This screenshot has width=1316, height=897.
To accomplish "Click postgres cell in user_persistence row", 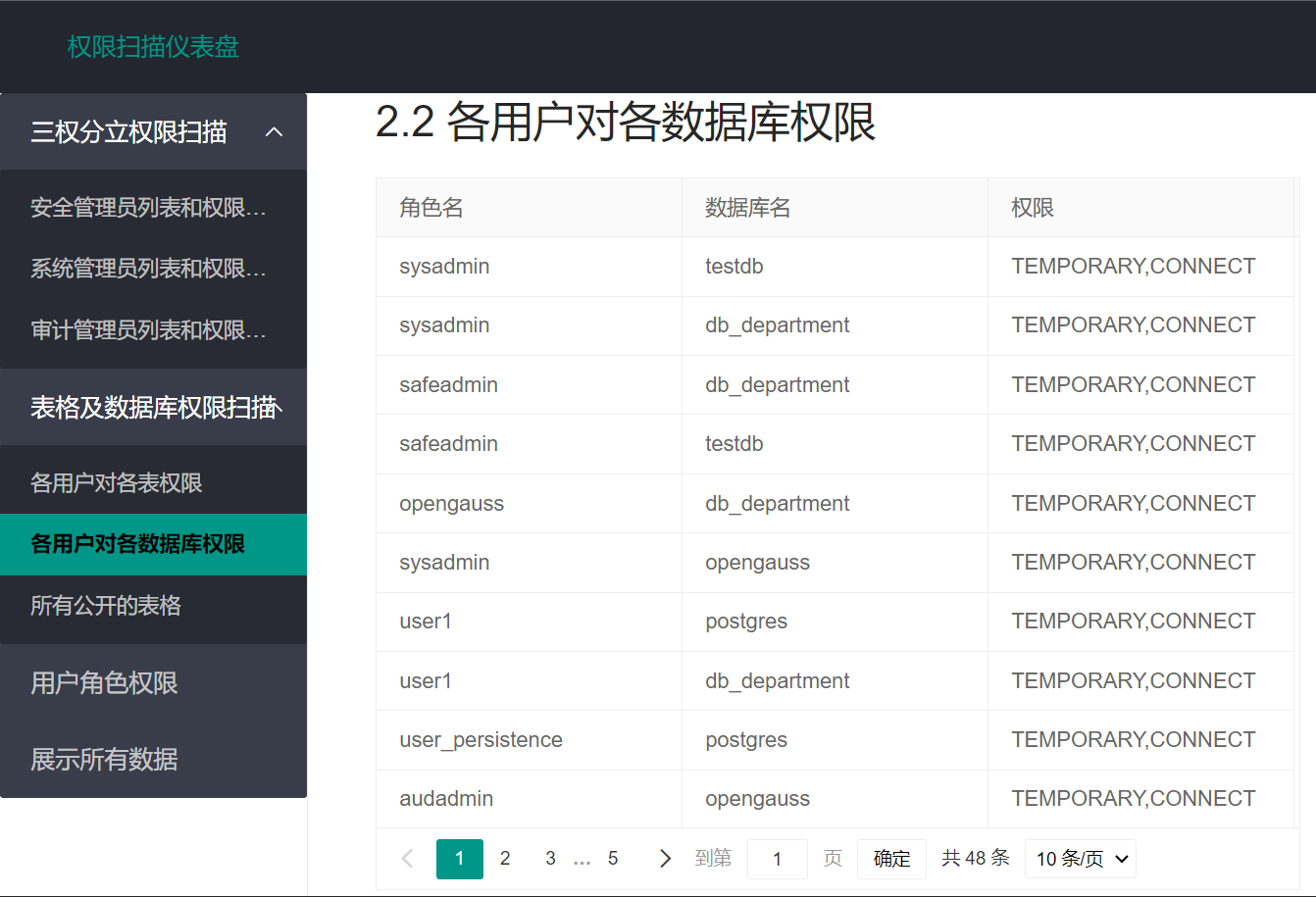I will pos(835,740).
